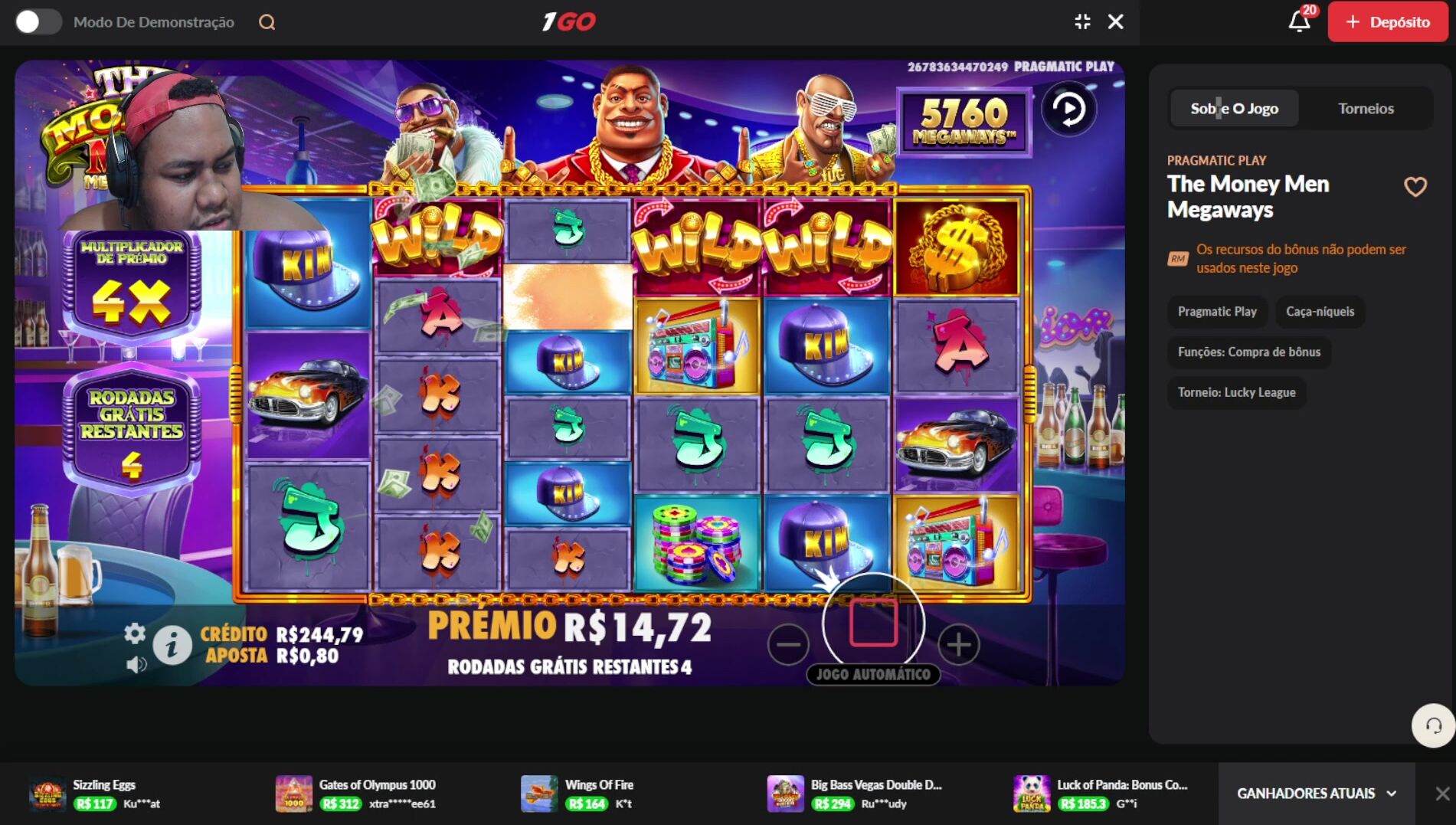Open the Funções: Compra de bônus tag
Viewport: 1456px width, 825px height.
click(1248, 352)
